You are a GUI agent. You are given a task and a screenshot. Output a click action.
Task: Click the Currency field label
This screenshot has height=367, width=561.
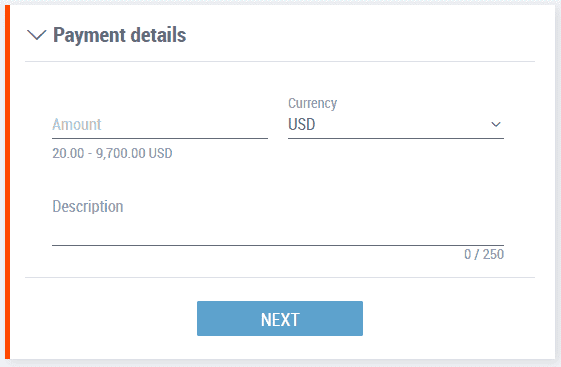[313, 103]
